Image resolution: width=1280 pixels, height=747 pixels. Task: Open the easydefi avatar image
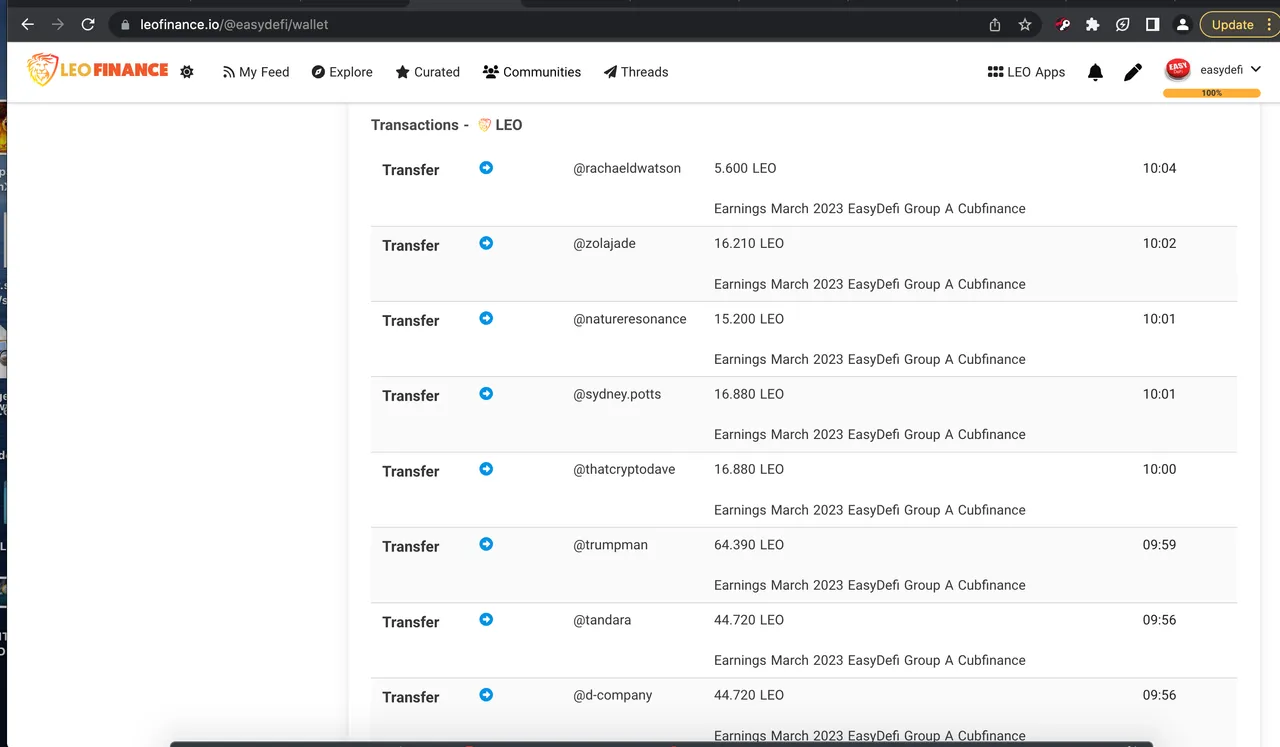[x=1178, y=70]
